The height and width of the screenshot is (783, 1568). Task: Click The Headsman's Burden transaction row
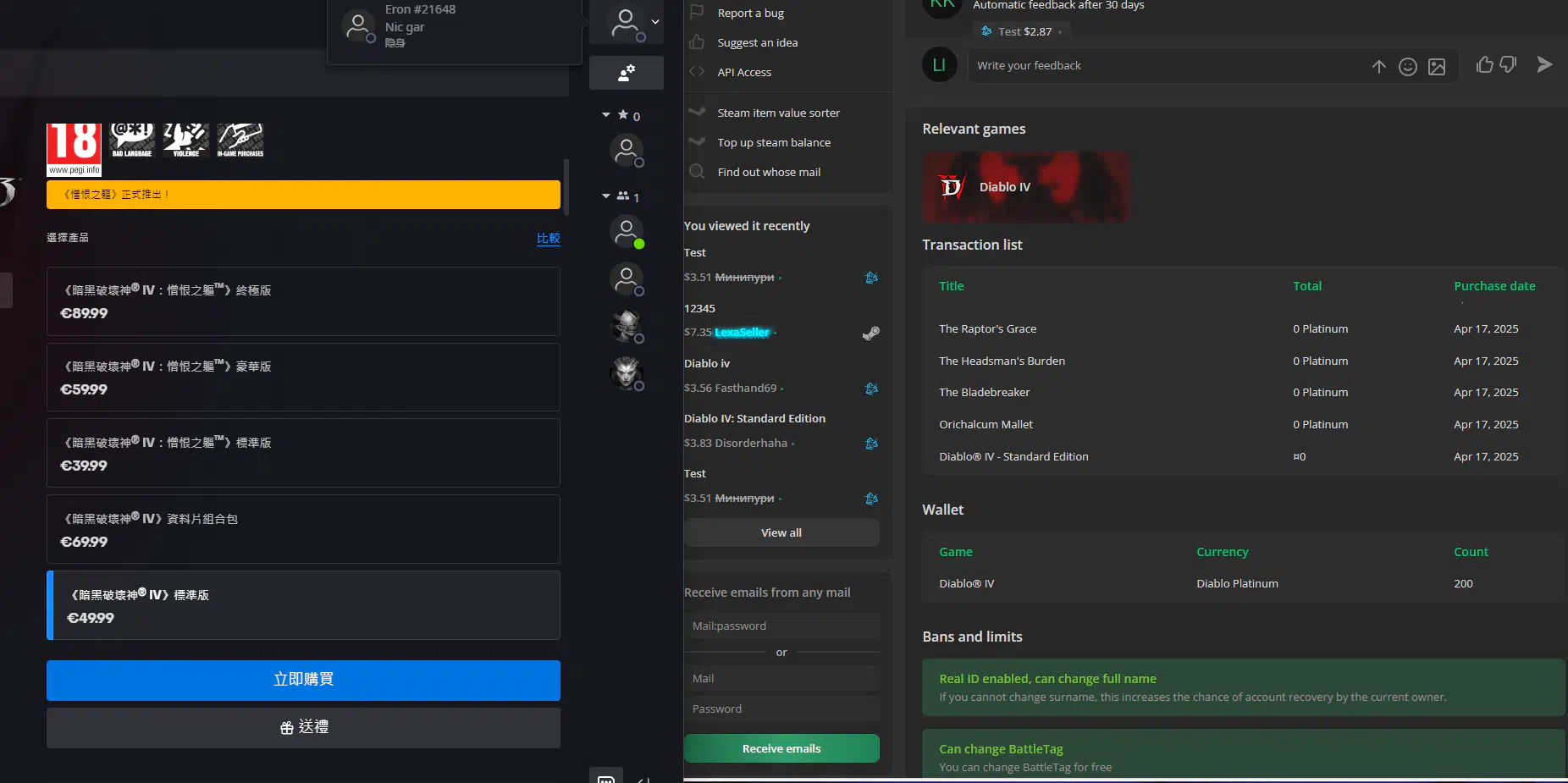tap(1243, 361)
